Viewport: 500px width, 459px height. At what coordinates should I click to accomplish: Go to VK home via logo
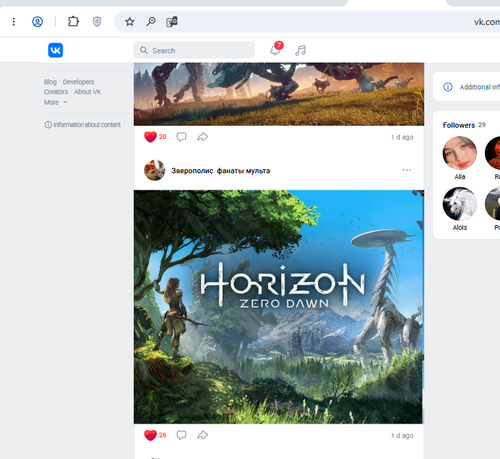(x=55, y=50)
